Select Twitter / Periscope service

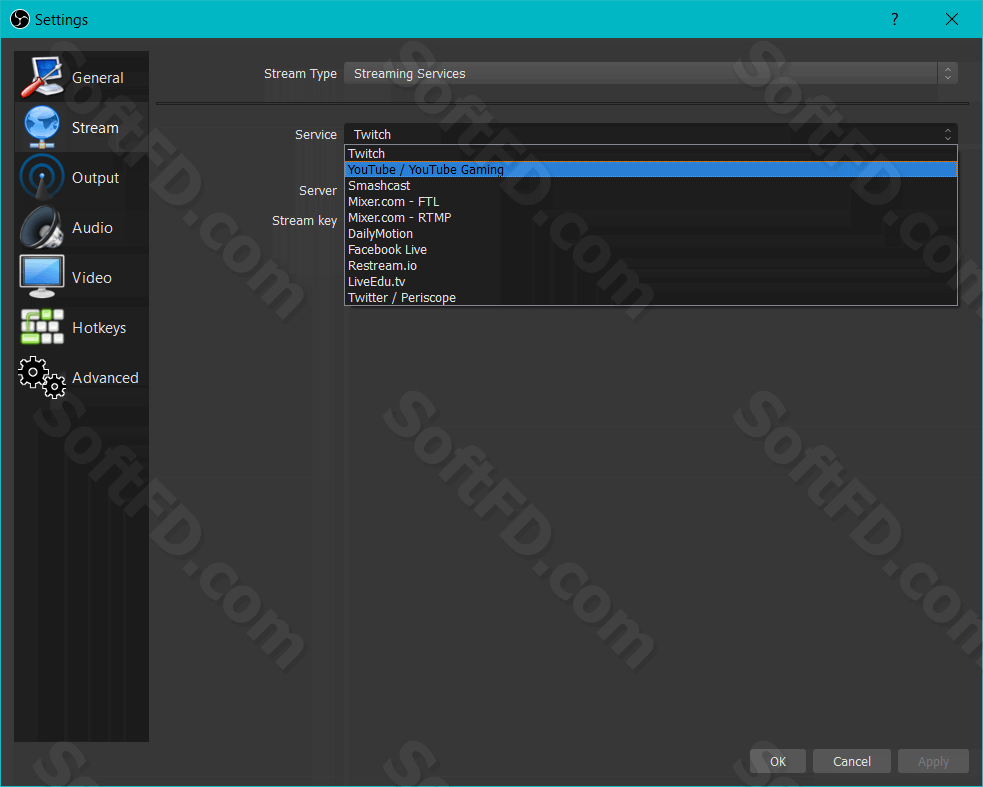(x=651, y=297)
